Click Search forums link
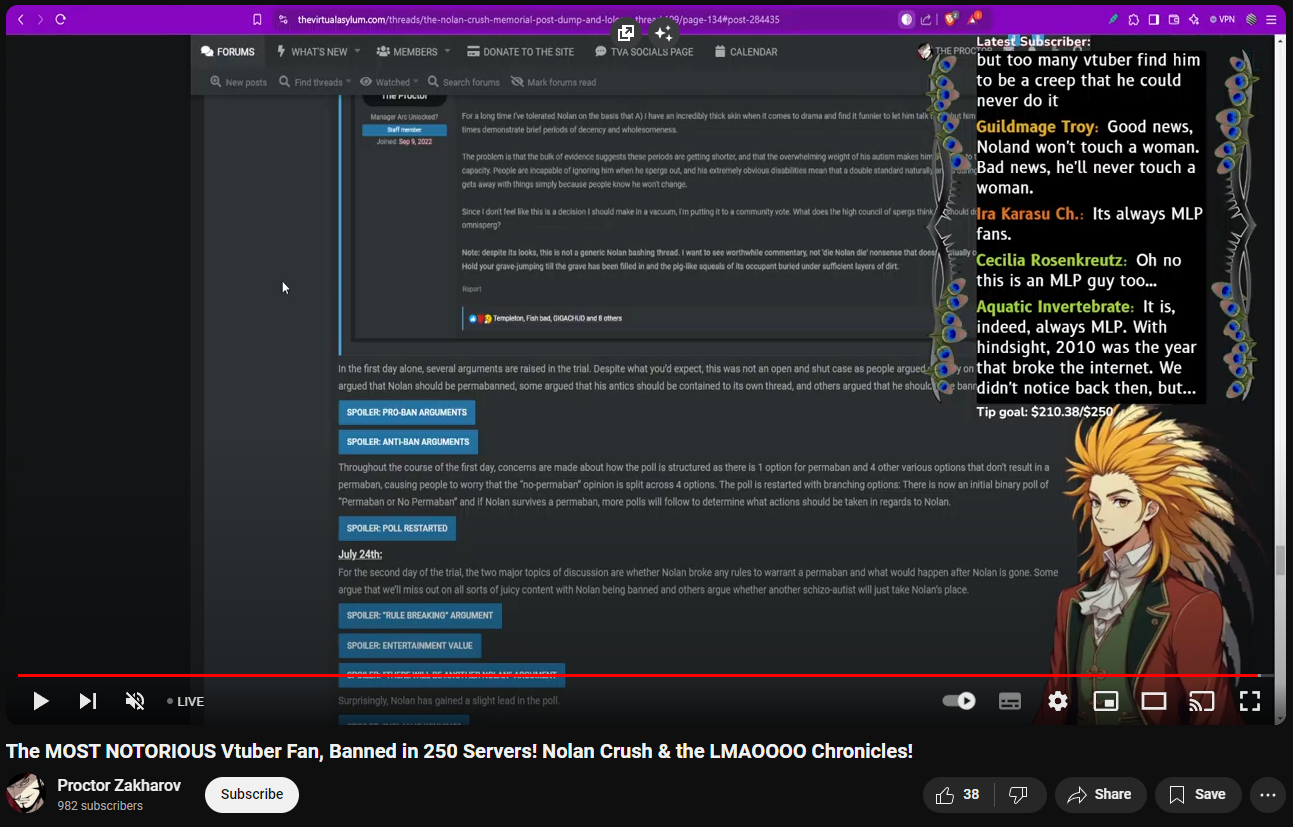Screen dimensions: 1293x827 (x=464, y=82)
